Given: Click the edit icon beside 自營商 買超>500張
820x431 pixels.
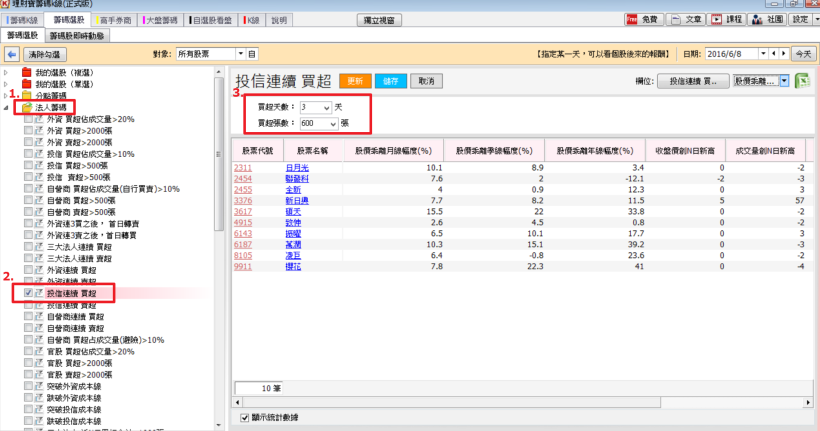Looking at the screenshot, I should tap(39, 200).
